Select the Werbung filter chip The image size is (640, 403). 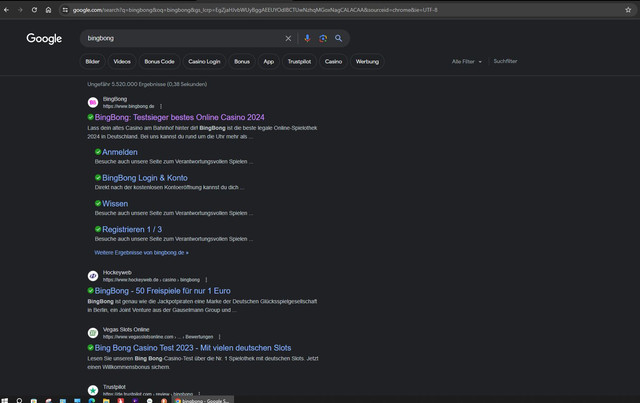tap(367, 62)
